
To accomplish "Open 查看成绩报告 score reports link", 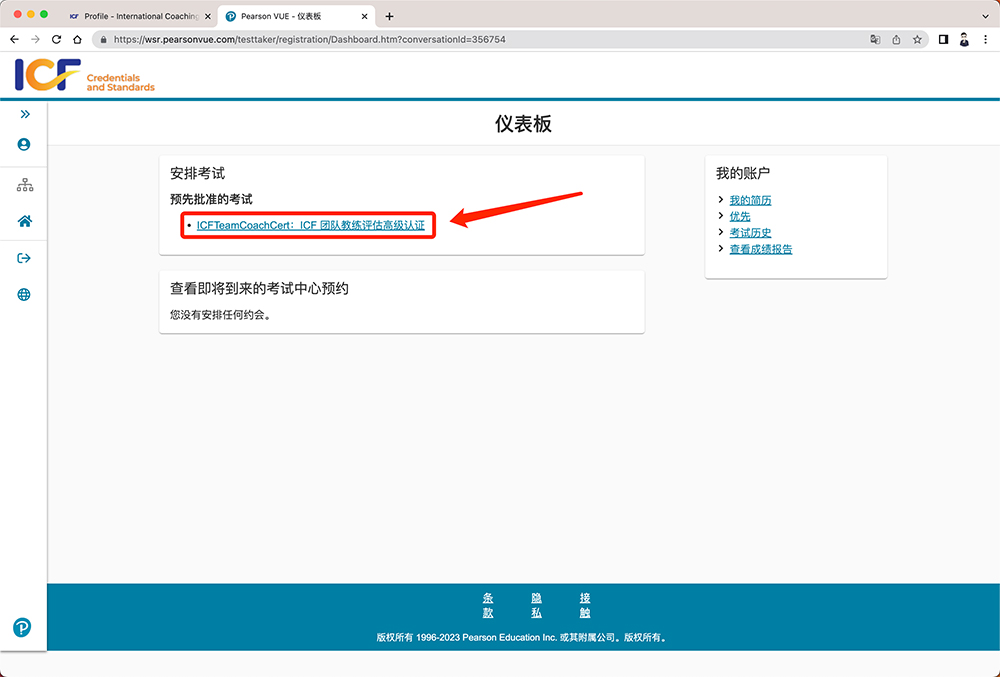I will tap(760, 249).
